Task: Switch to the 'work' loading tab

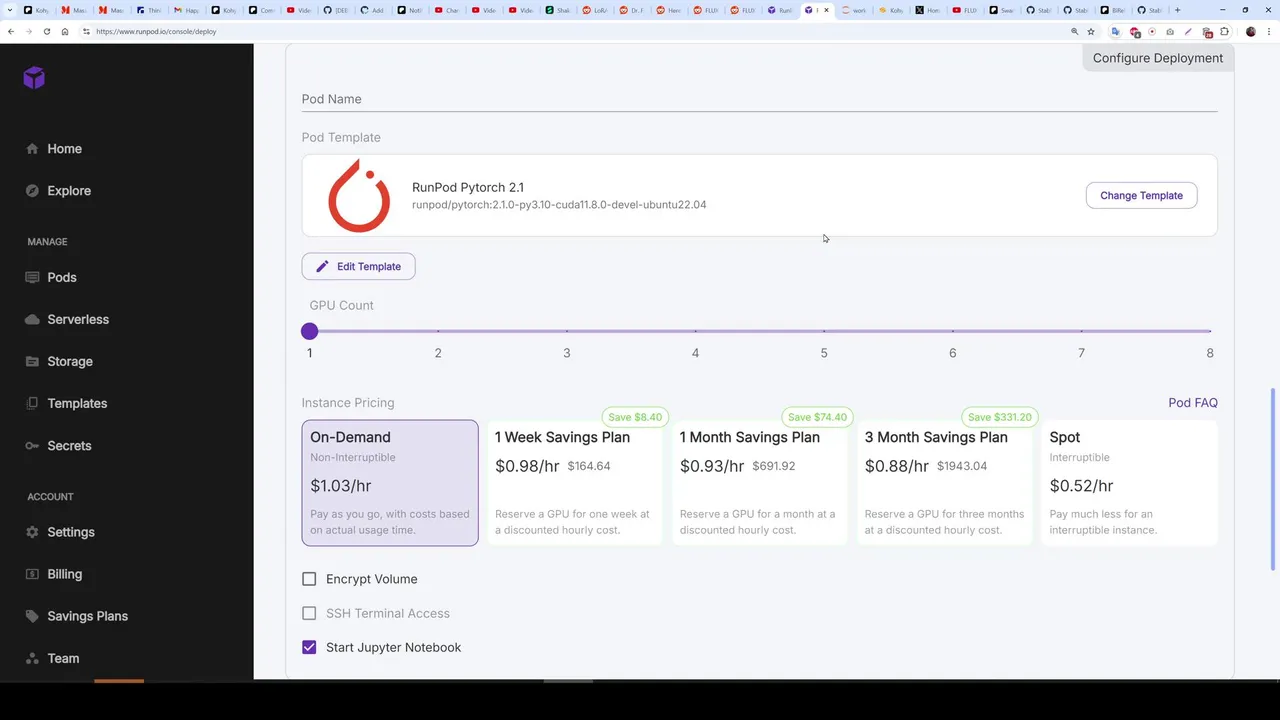Action: (x=855, y=10)
